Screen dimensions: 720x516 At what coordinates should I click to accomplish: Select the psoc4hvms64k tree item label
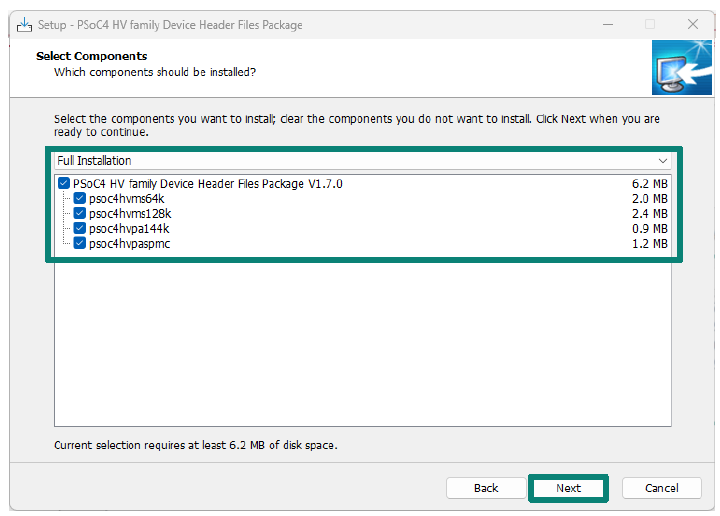click(x=127, y=199)
